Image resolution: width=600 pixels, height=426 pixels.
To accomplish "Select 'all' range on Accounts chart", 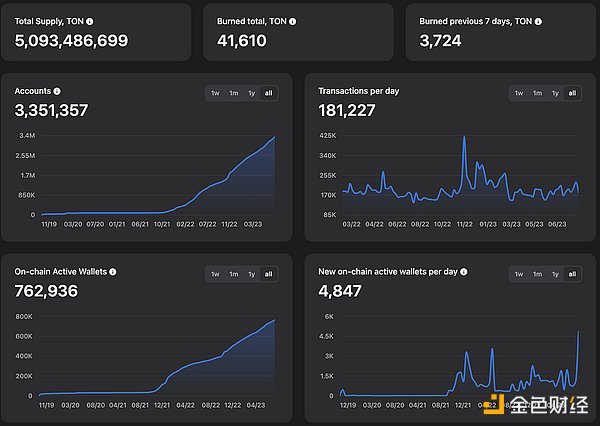I will pyautogui.click(x=268, y=93).
